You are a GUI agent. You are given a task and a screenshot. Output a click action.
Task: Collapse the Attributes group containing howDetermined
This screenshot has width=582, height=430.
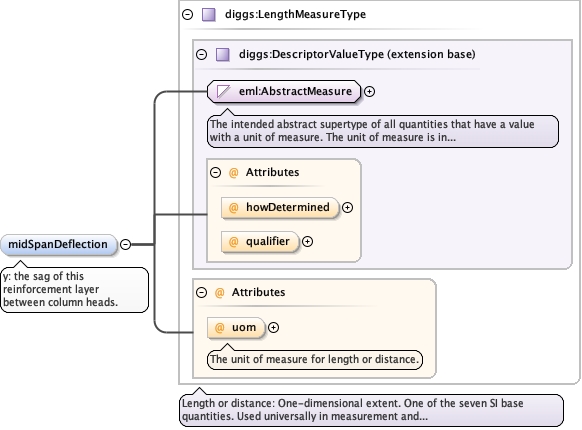click(216, 172)
